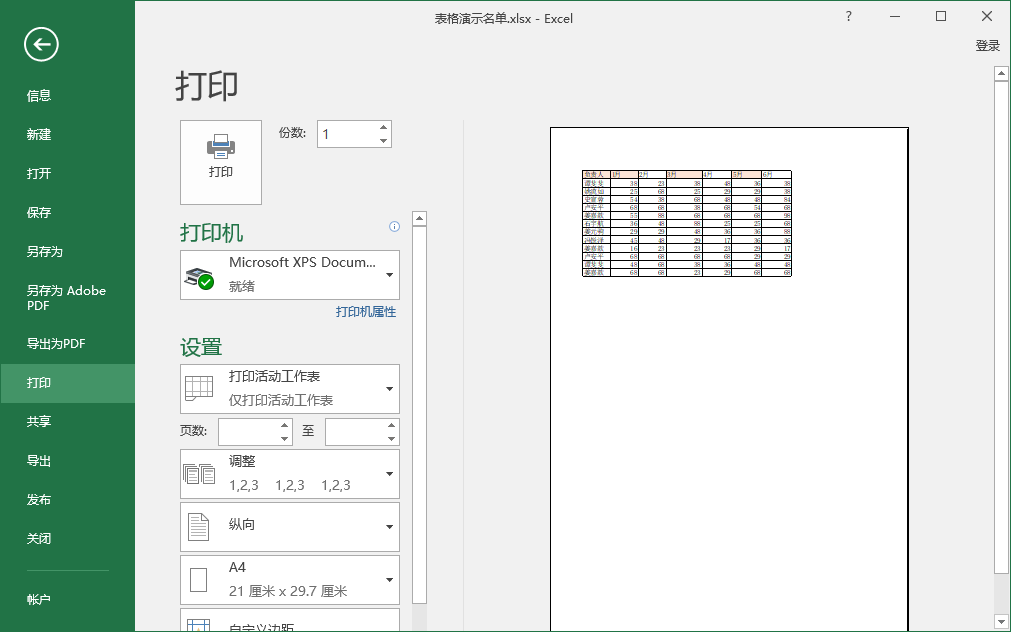The image size is (1011, 632).
Task: Decrease copies with the 份数 down arrow
Action: pos(384,141)
